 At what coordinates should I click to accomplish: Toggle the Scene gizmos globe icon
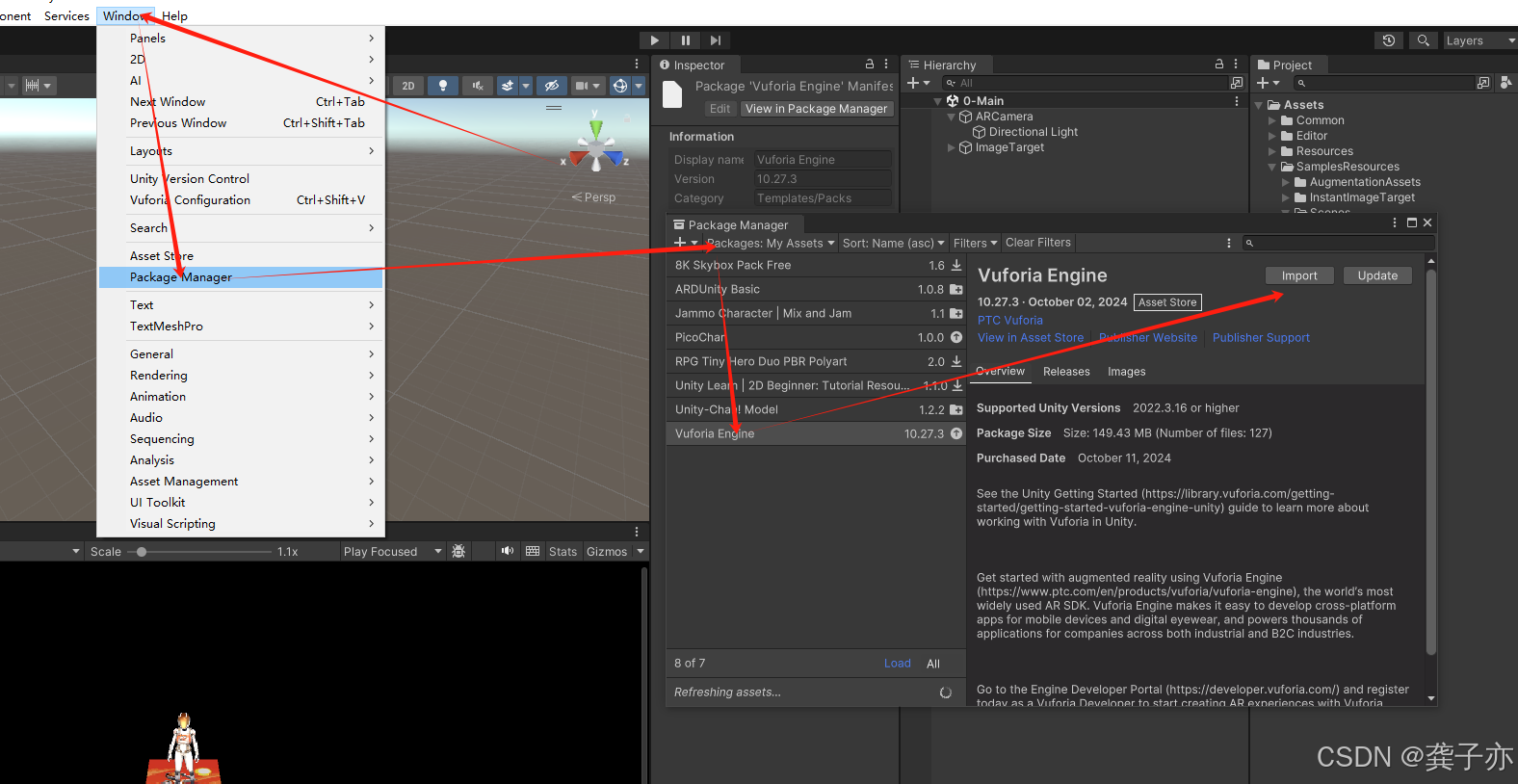tap(620, 86)
